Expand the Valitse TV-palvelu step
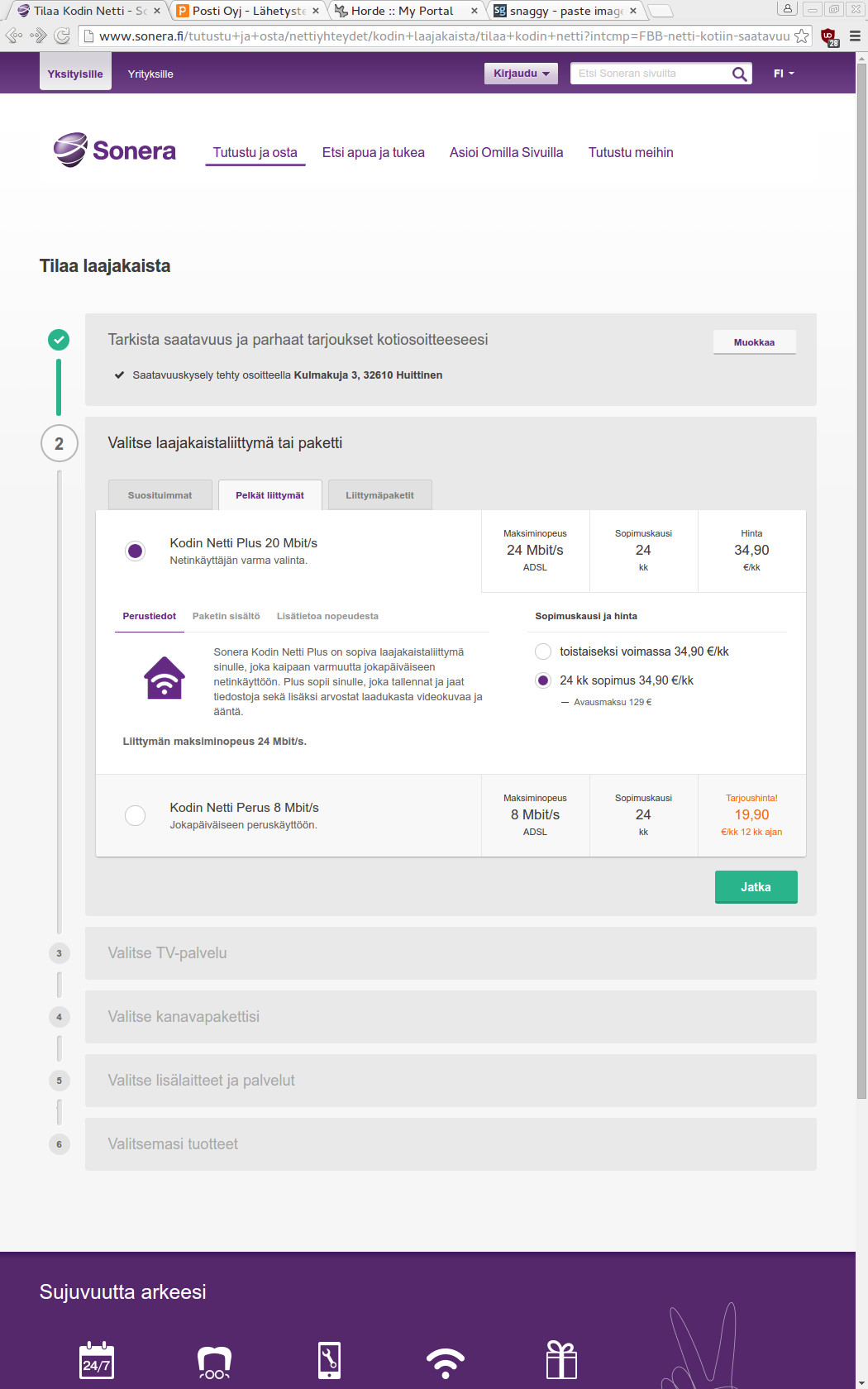The width and height of the screenshot is (868, 1389). (x=451, y=953)
